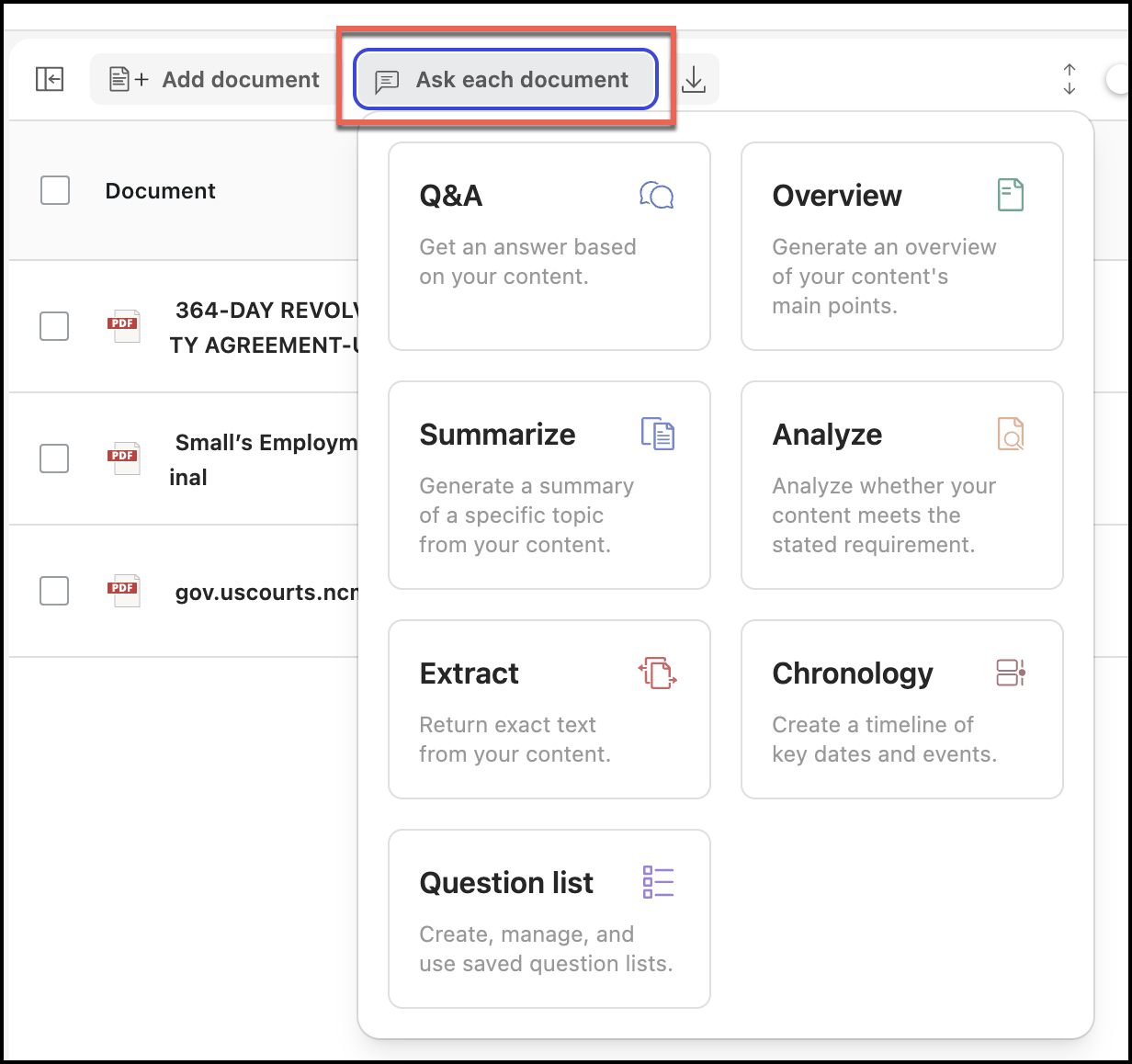Click the Q&A chat bubbles icon
Screen dimensions: 1132x1064
pos(657,195)
